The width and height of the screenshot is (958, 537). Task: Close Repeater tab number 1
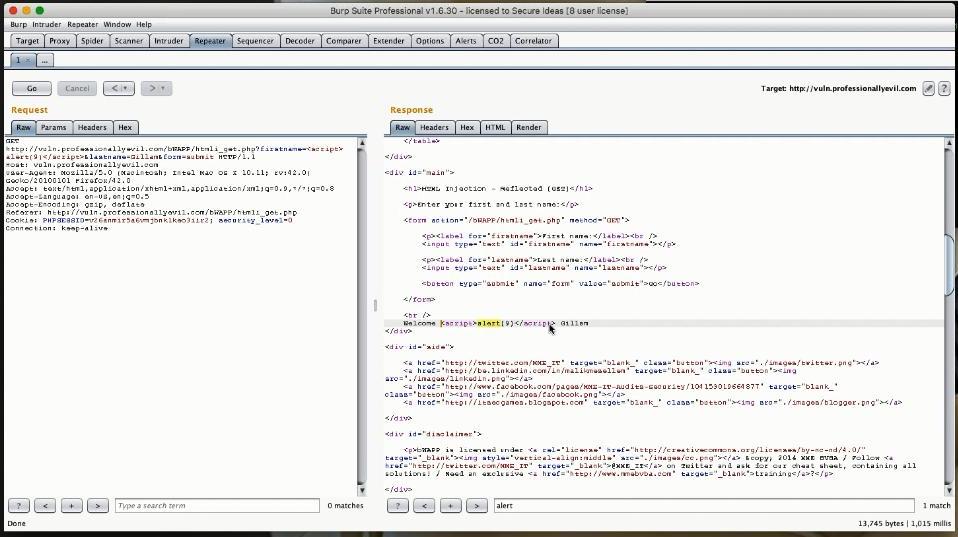pyautogui.click(x=27, y=60)
